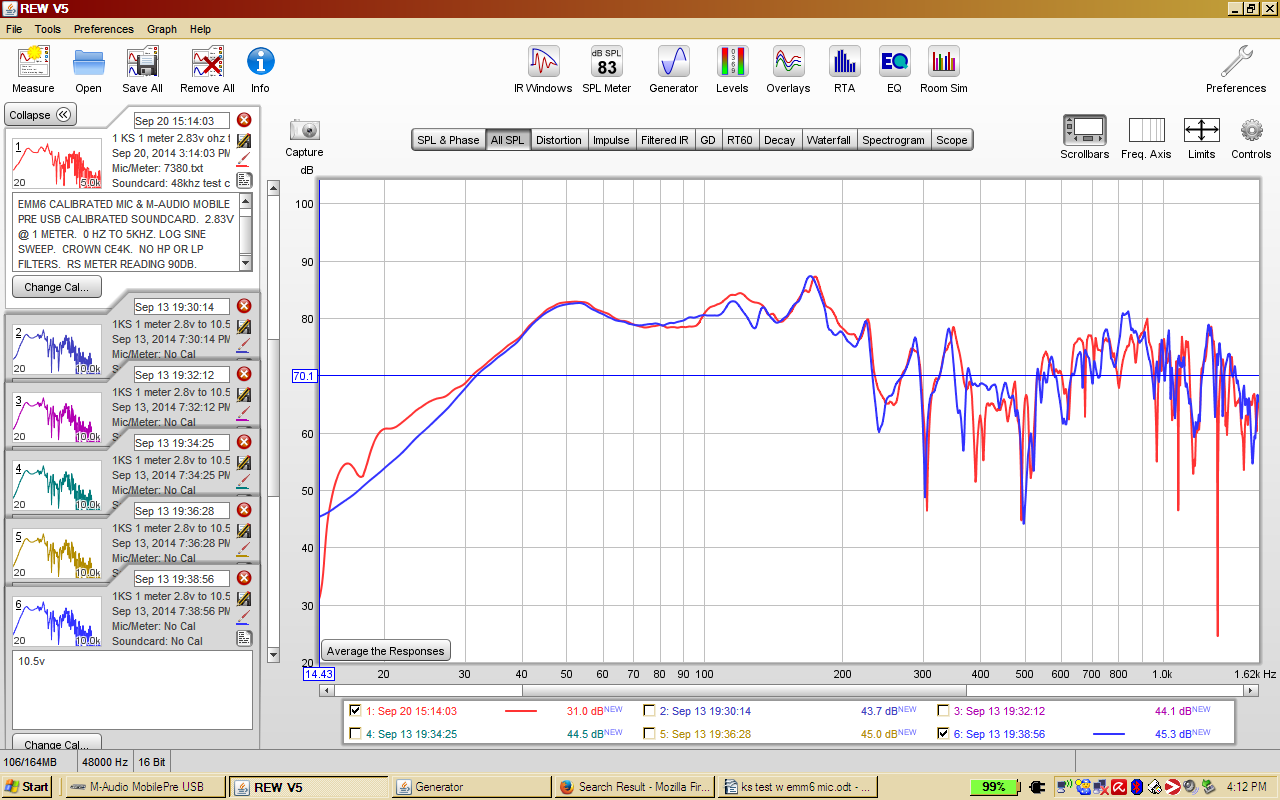
Task: Toggle the Freq. Axis mode
Action: pos(1146,130)
